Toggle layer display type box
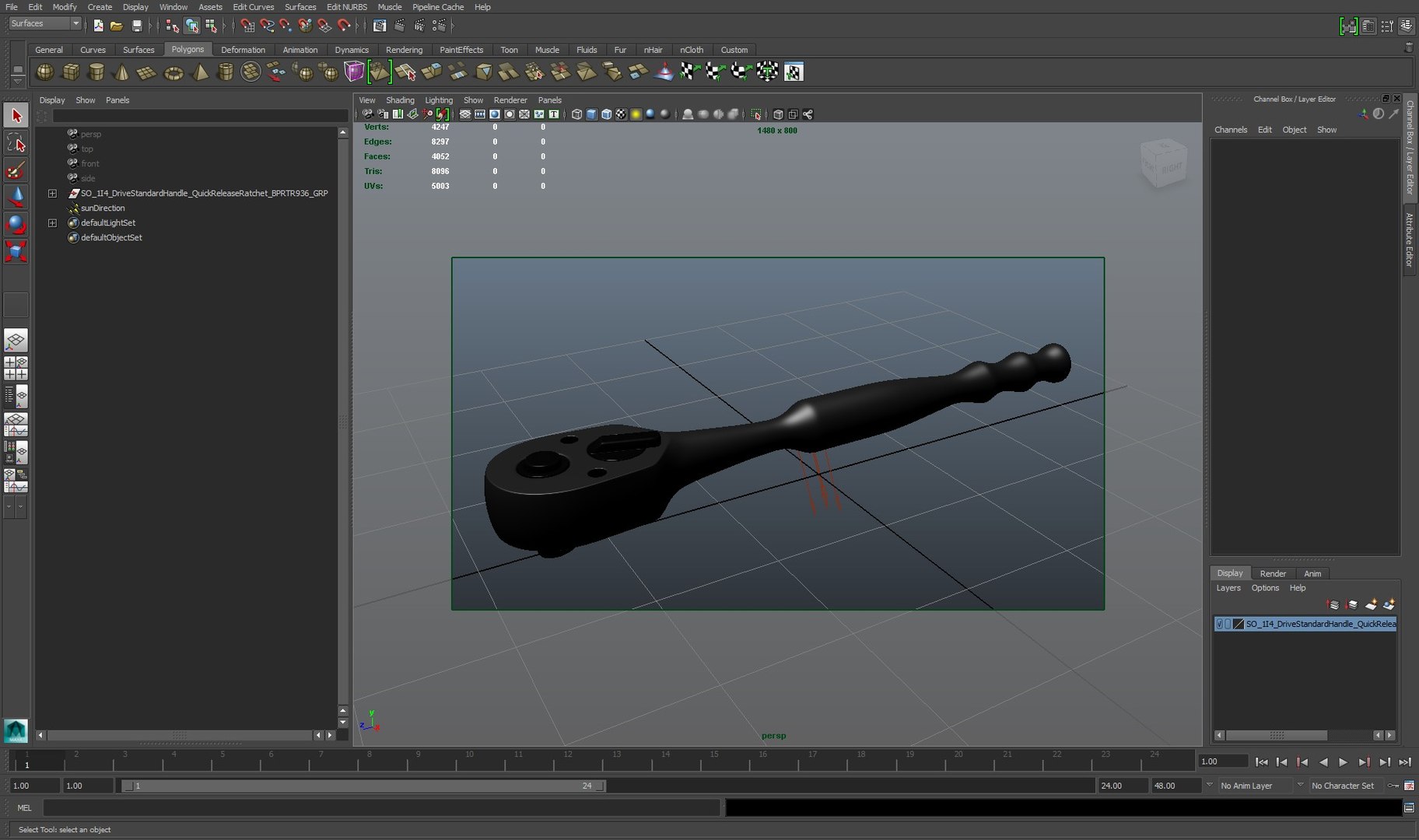 [1228, 624]
